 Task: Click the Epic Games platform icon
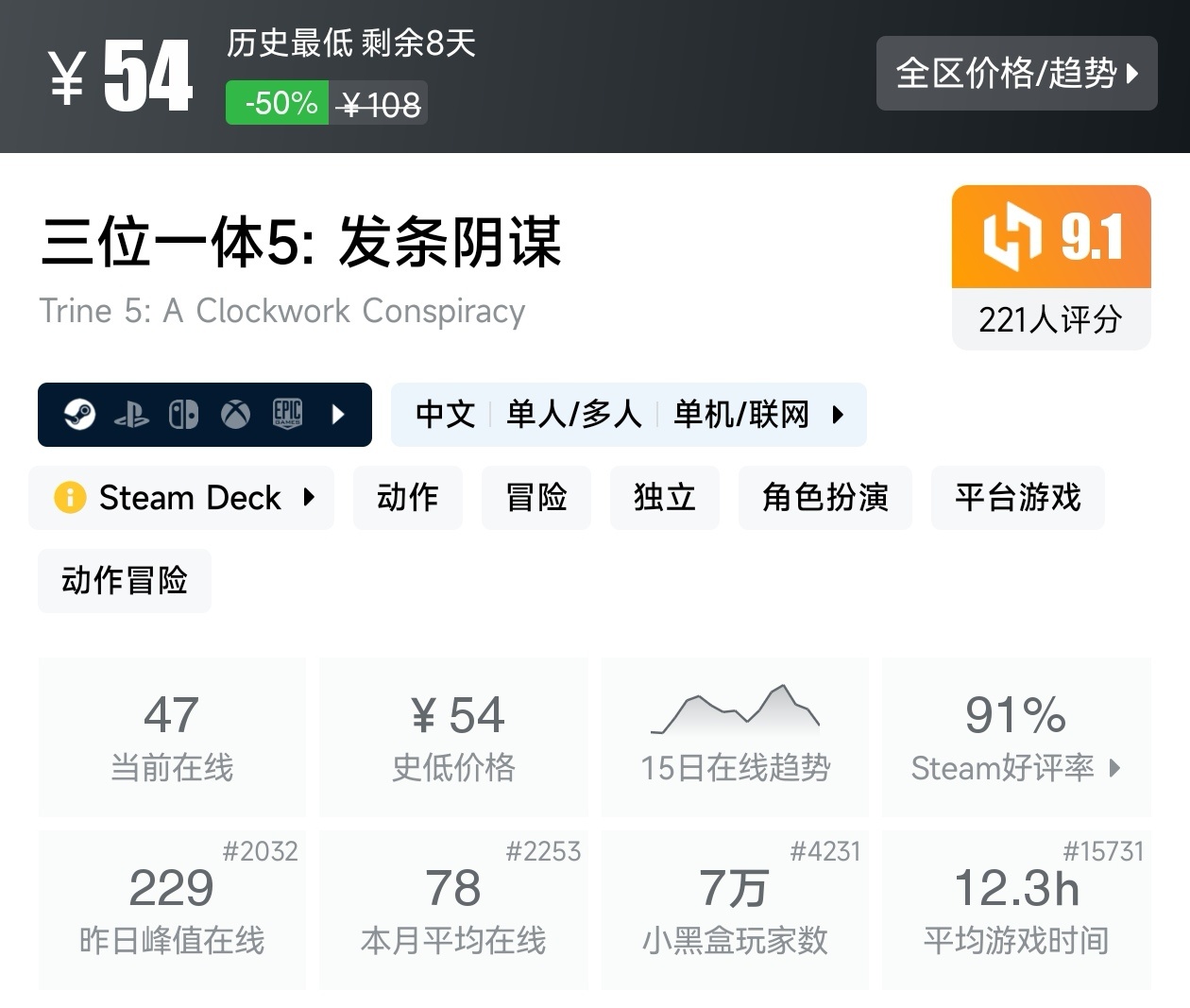click(x=287, y=414)
